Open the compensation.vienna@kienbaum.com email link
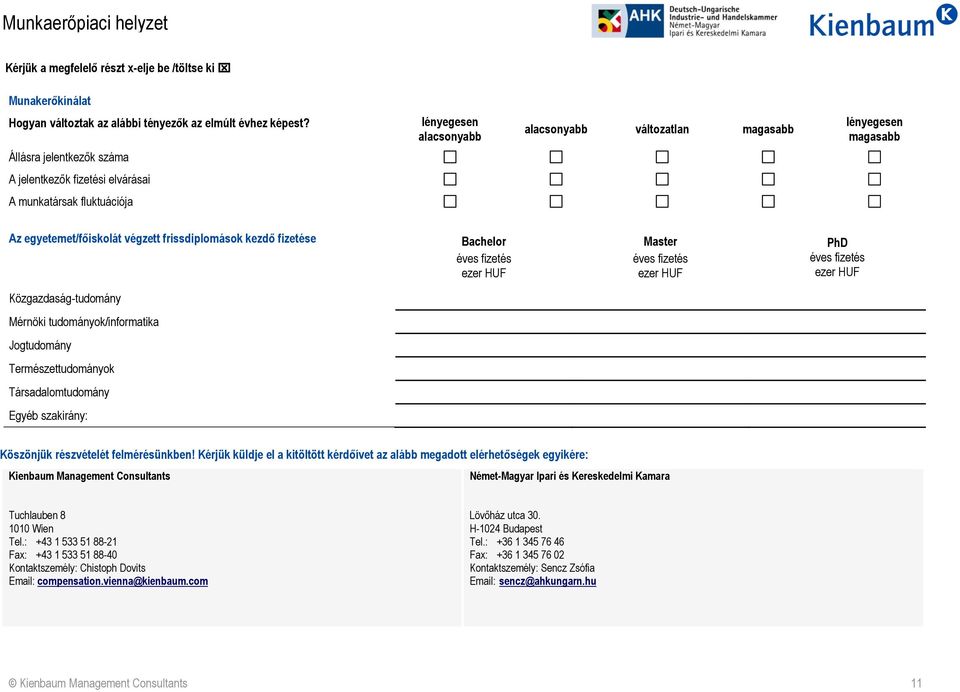 tap(122, 581)
